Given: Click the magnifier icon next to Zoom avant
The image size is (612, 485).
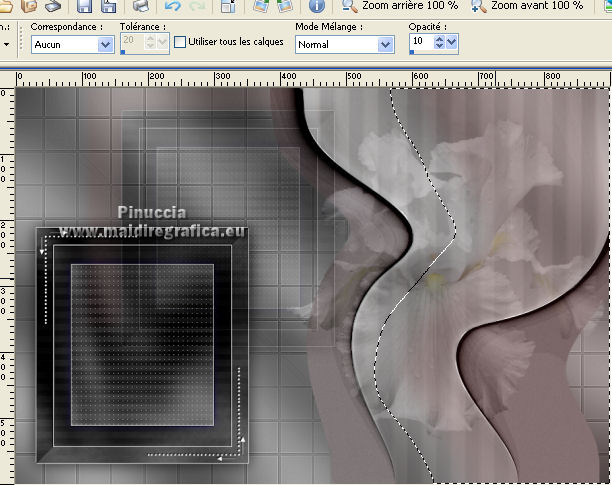Looking at the screenshot, I should pyautogui.click(x=479, y=5).
